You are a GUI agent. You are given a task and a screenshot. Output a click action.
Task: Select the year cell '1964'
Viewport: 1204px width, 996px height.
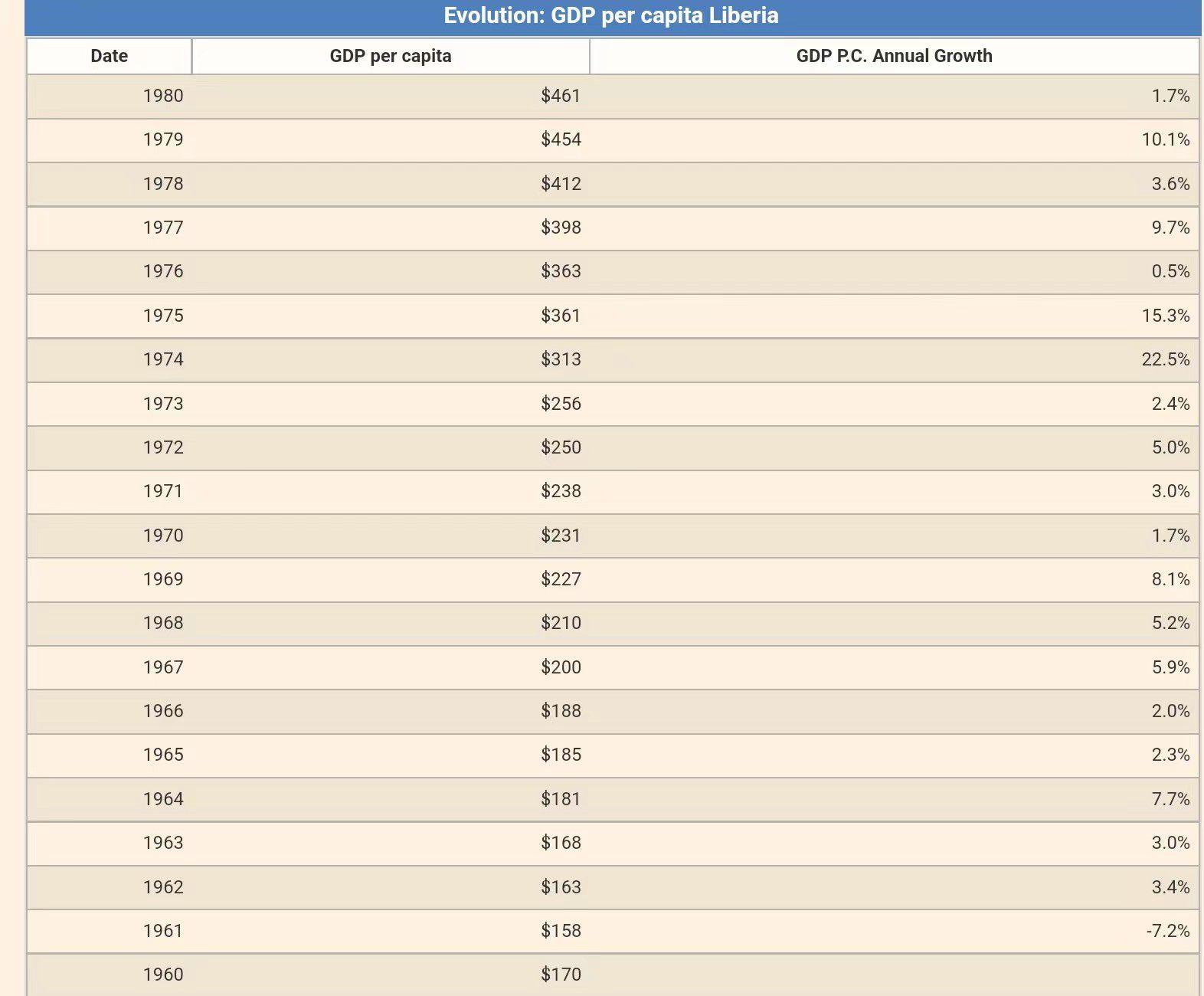coord(163,799)
